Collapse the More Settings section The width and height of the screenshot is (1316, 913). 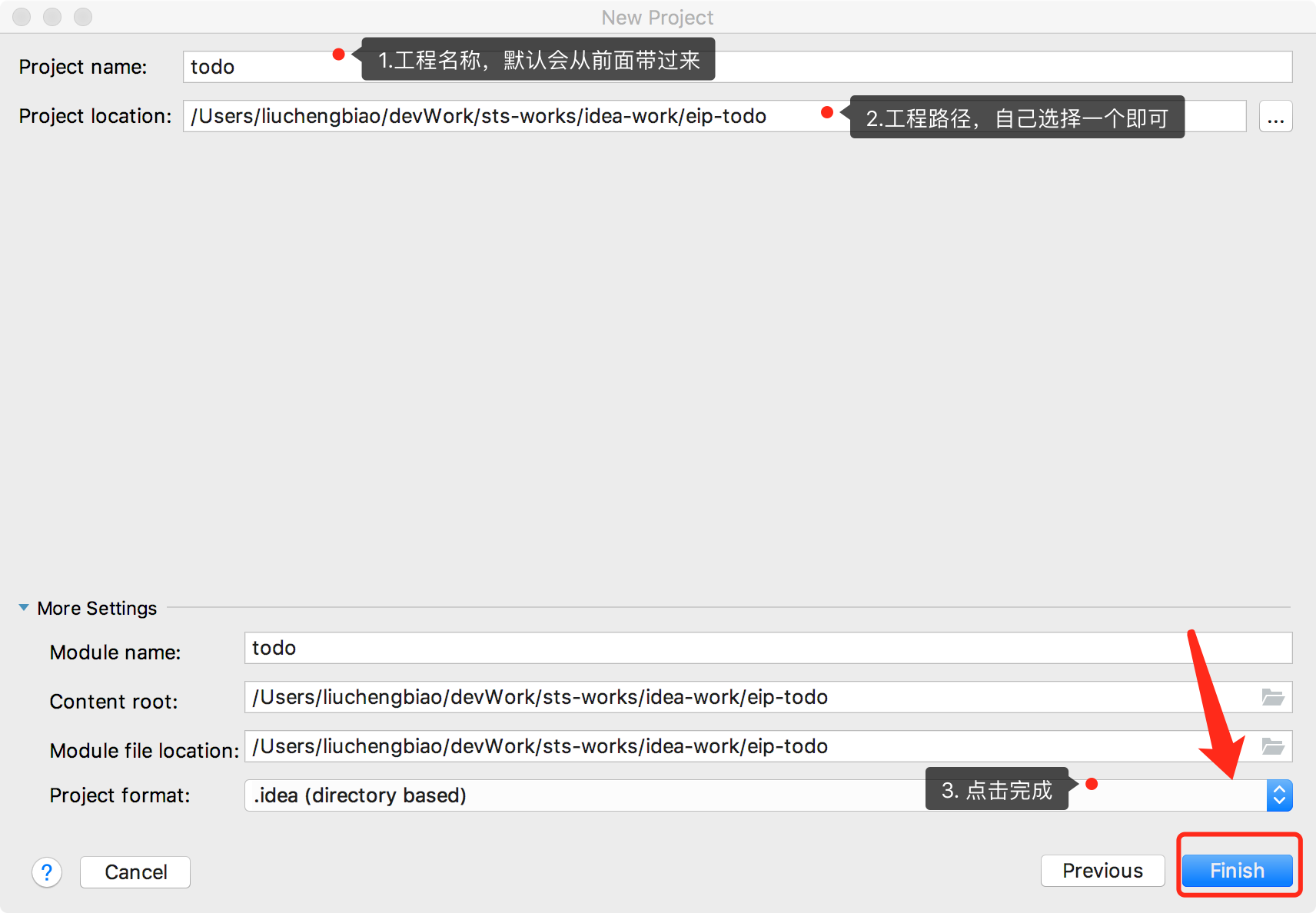click(x=24, y=608)
